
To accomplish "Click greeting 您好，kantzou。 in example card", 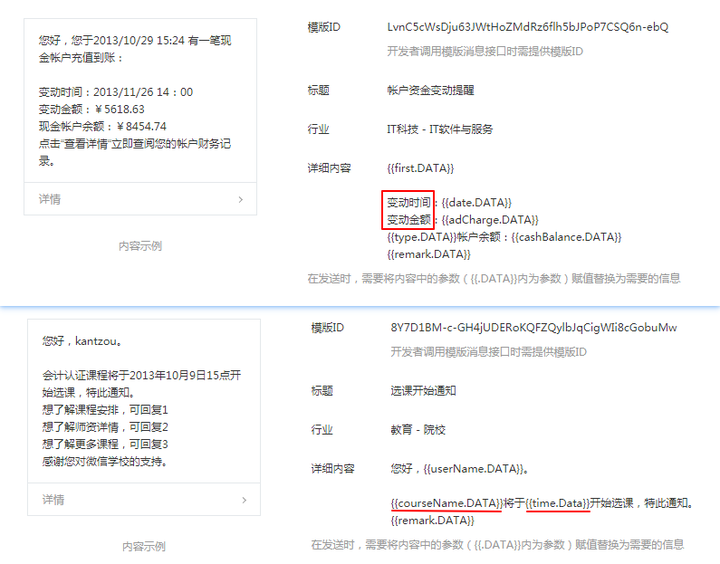I will [x=83, y=341].
